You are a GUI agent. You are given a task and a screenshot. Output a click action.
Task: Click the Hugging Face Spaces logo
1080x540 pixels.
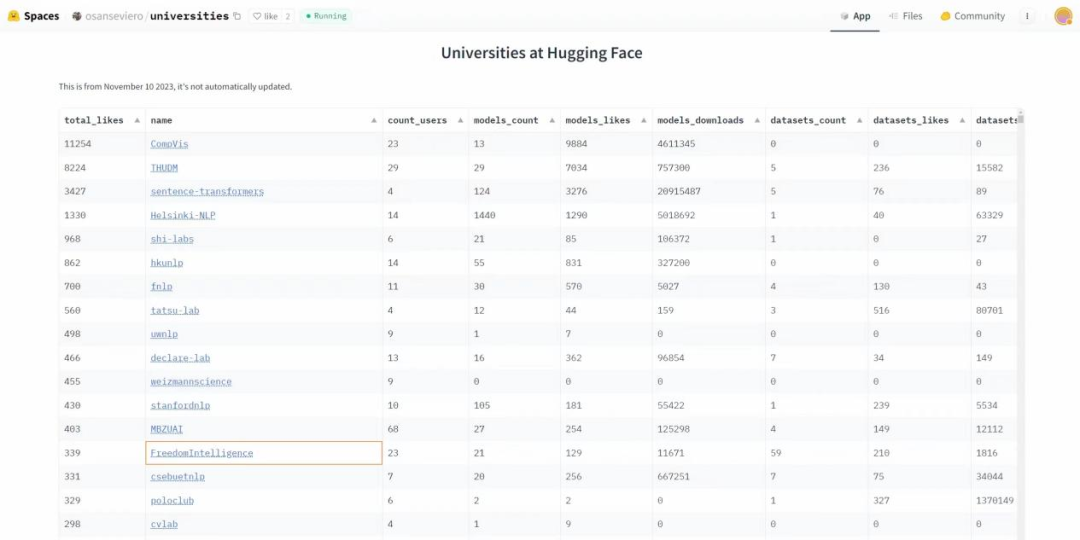33,16
